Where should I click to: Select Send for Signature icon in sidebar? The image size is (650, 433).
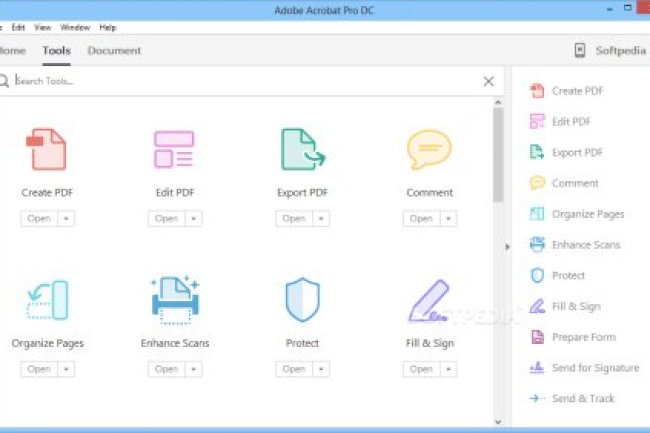tap(537, 368)
